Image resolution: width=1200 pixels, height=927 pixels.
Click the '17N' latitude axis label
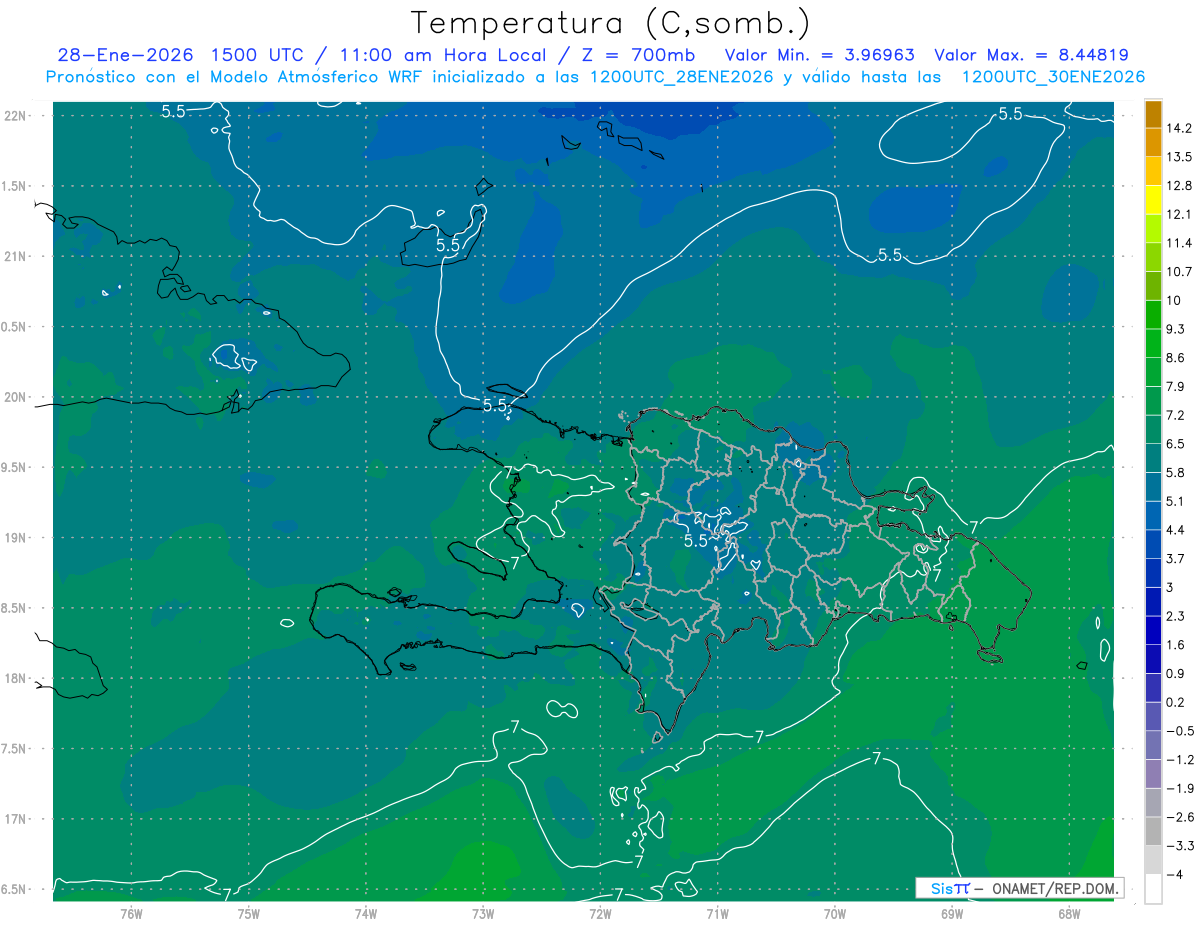pos(16,819)
